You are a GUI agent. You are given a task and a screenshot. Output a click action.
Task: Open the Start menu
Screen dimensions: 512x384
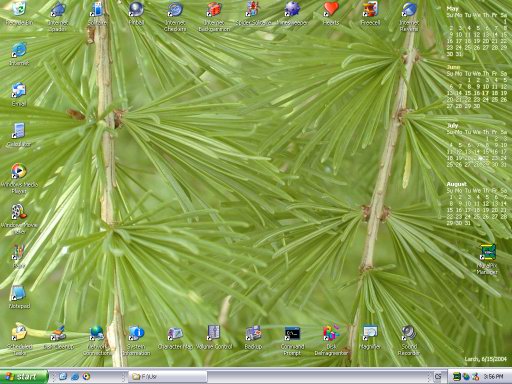pyautogui.click(x=23, y=377)
